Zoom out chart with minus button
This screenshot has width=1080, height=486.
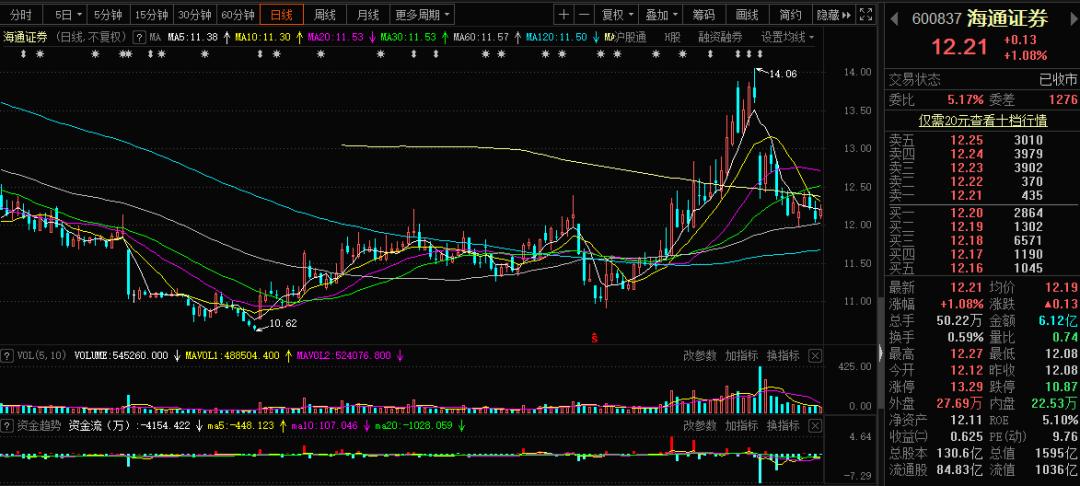click(583, 14)
